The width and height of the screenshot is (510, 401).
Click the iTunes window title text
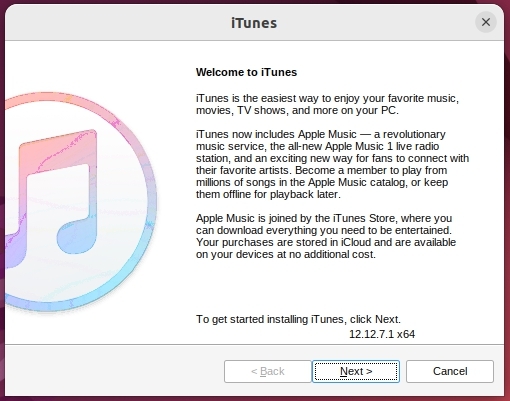[254, 23]
